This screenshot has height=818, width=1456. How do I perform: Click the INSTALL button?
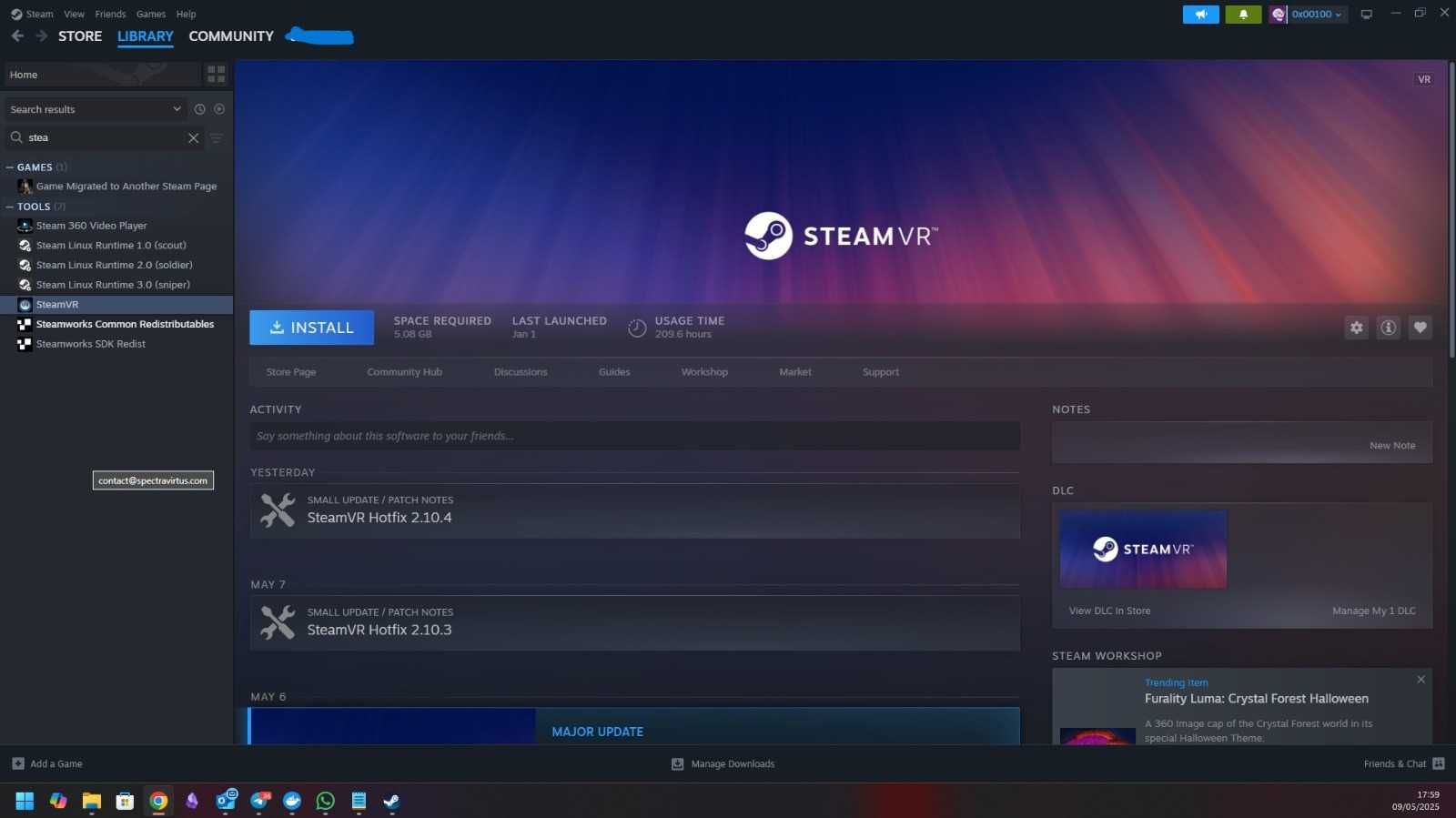click(x=311, y=328)
